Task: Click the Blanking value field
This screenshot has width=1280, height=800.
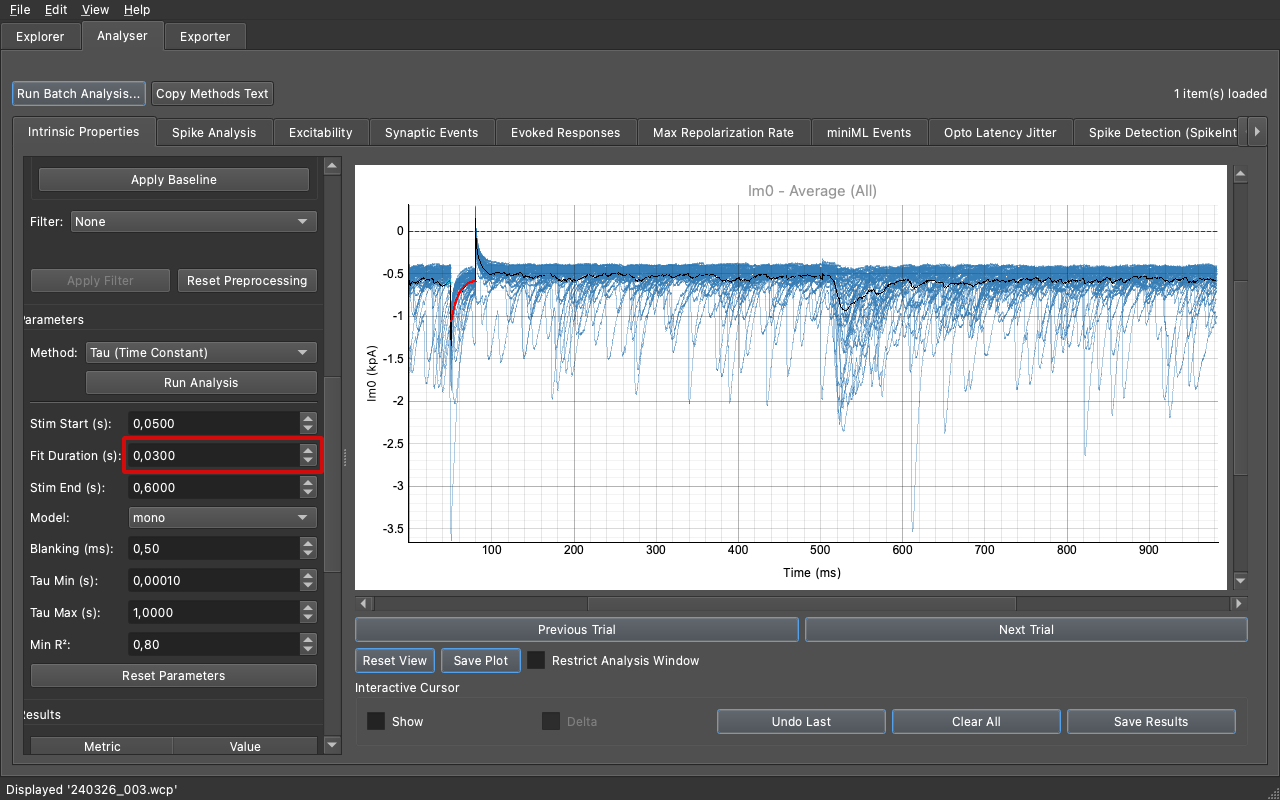Action: click(213, 549)
